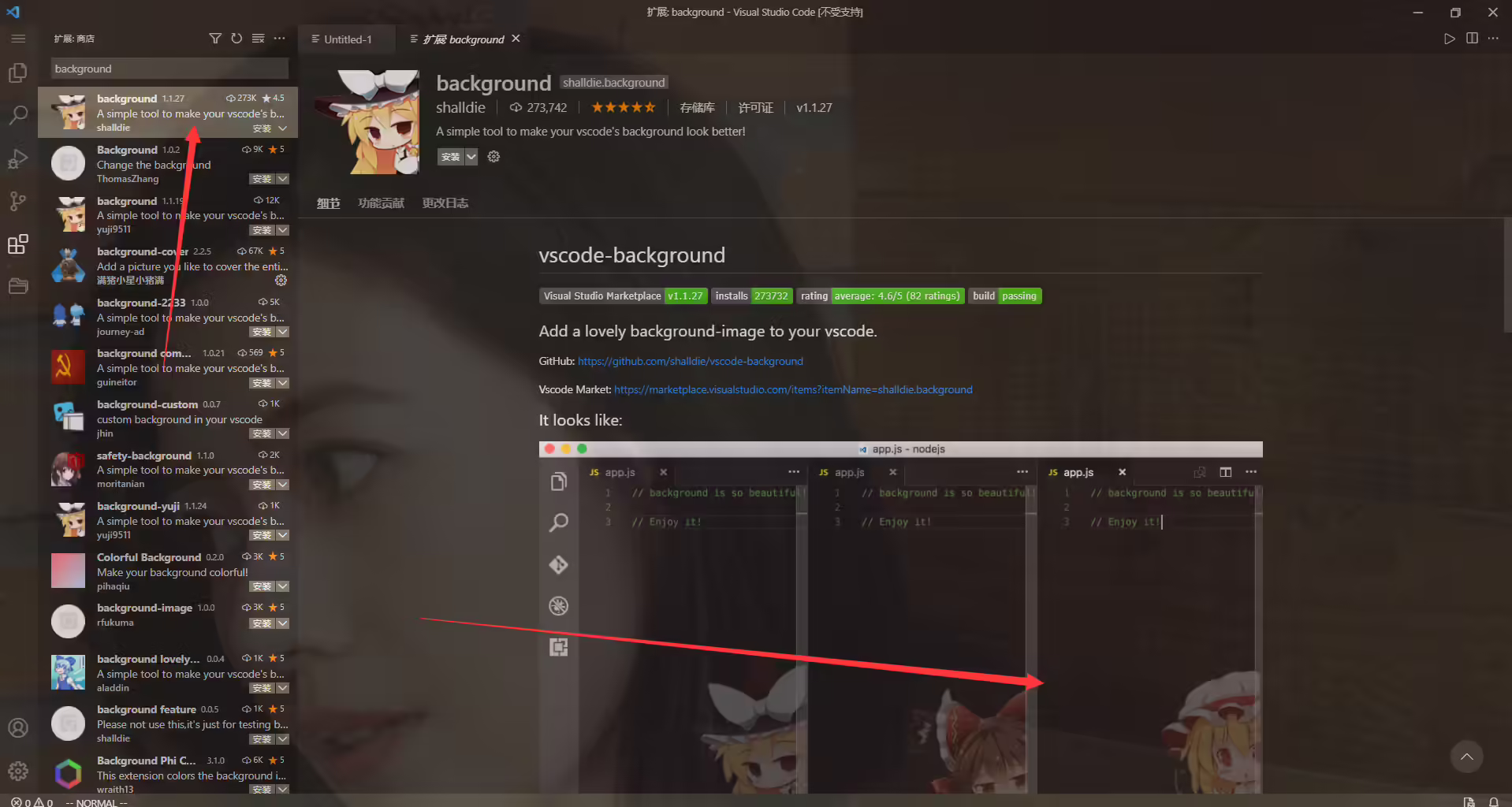Click the Visual Studio Marketplace version badge

pyautogui.click(x=623, y=296)
